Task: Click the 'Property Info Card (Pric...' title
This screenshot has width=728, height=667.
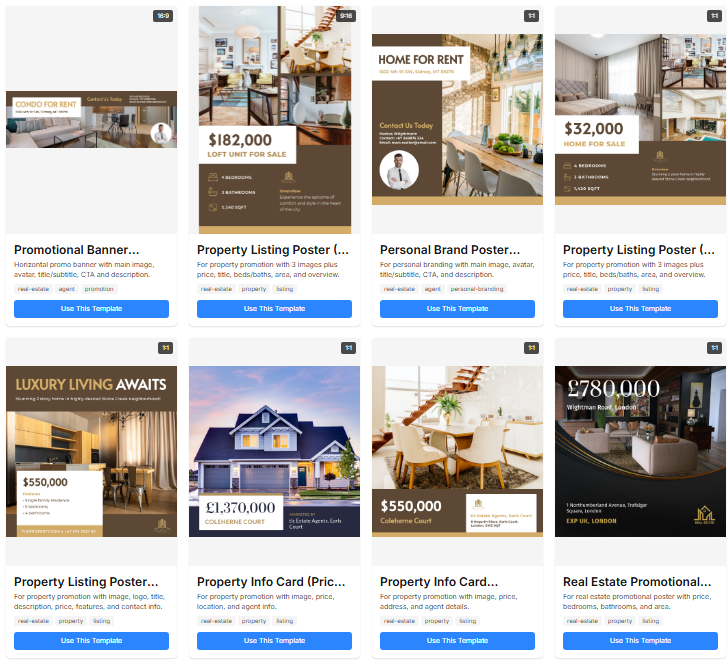Action: [271, 582]
